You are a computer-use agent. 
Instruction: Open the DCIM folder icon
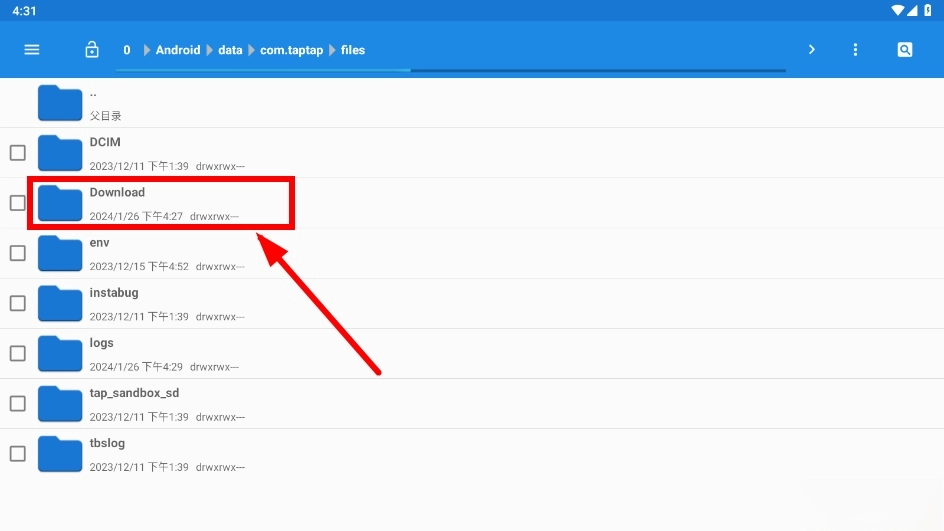point(60,153)
